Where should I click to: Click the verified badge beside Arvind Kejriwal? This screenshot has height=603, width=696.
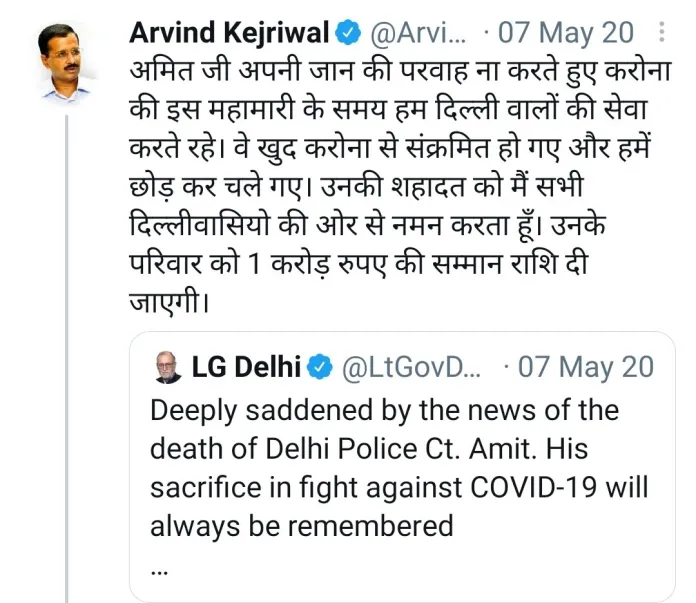347,32
